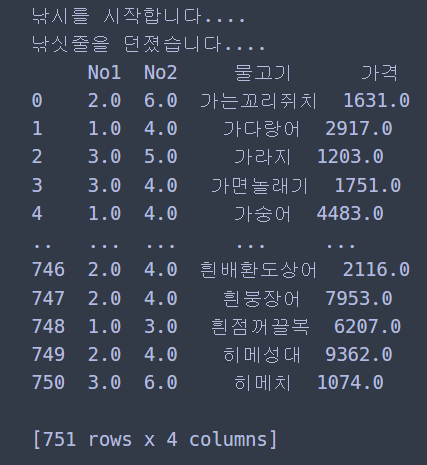This screenshot has height=465, width=427.
Task: Click the summary '[751 rows x 4 columns]'
Action: click(x=155, y=439)
